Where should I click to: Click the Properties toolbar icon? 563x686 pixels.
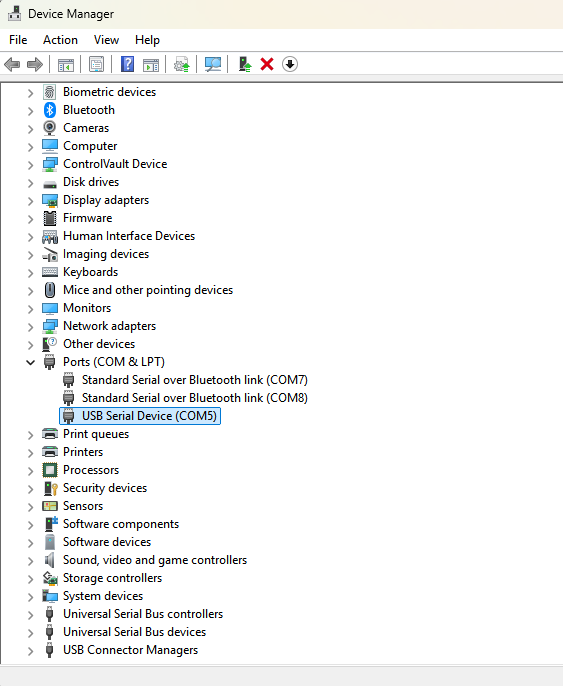(x=96, y=65)
